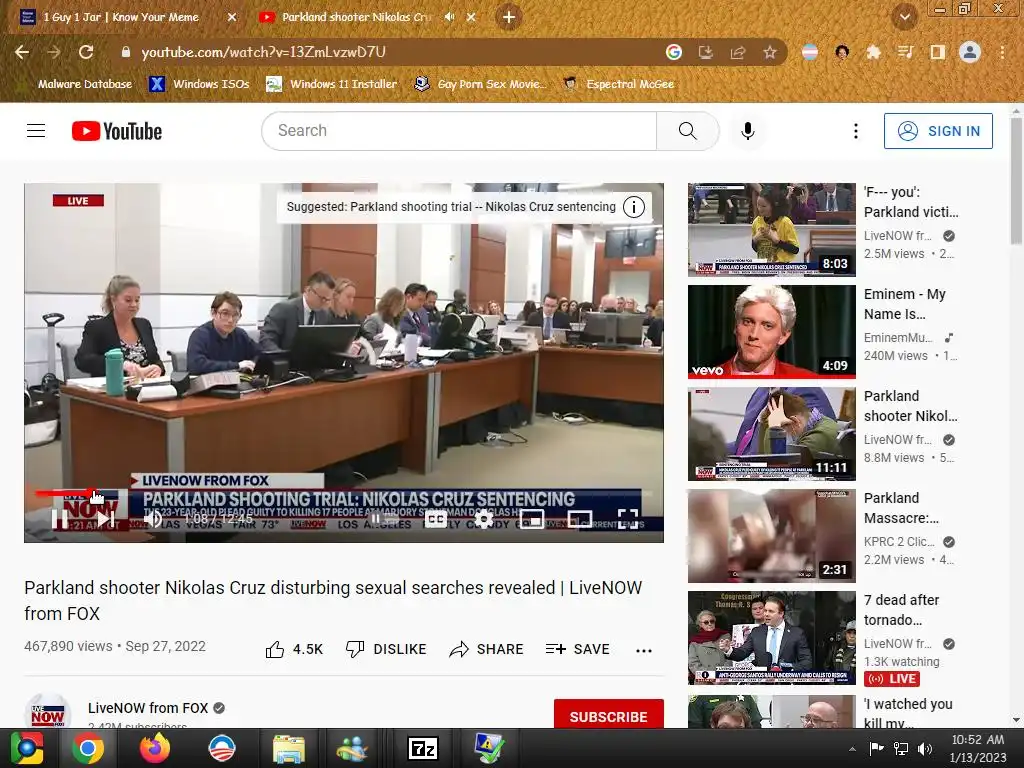
Task: Open more actions ellipsis under video
Action: 644,650
